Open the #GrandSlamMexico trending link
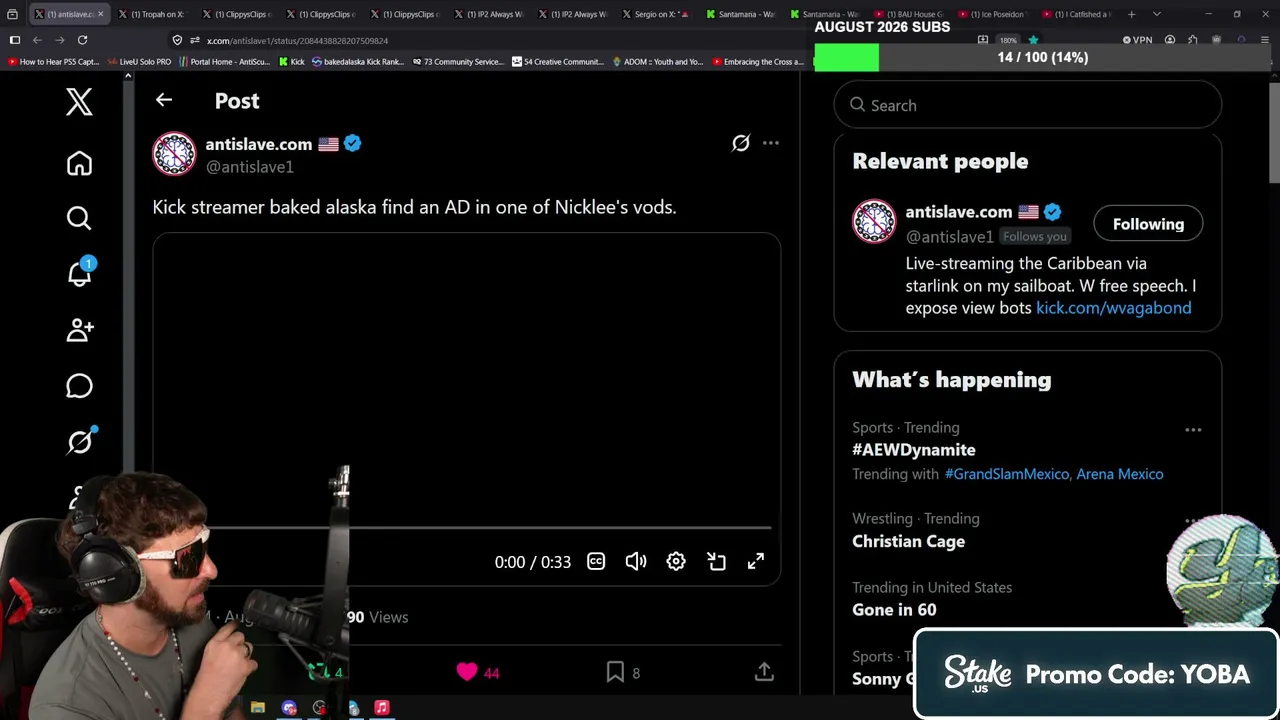 click(x=1007, y=474)
